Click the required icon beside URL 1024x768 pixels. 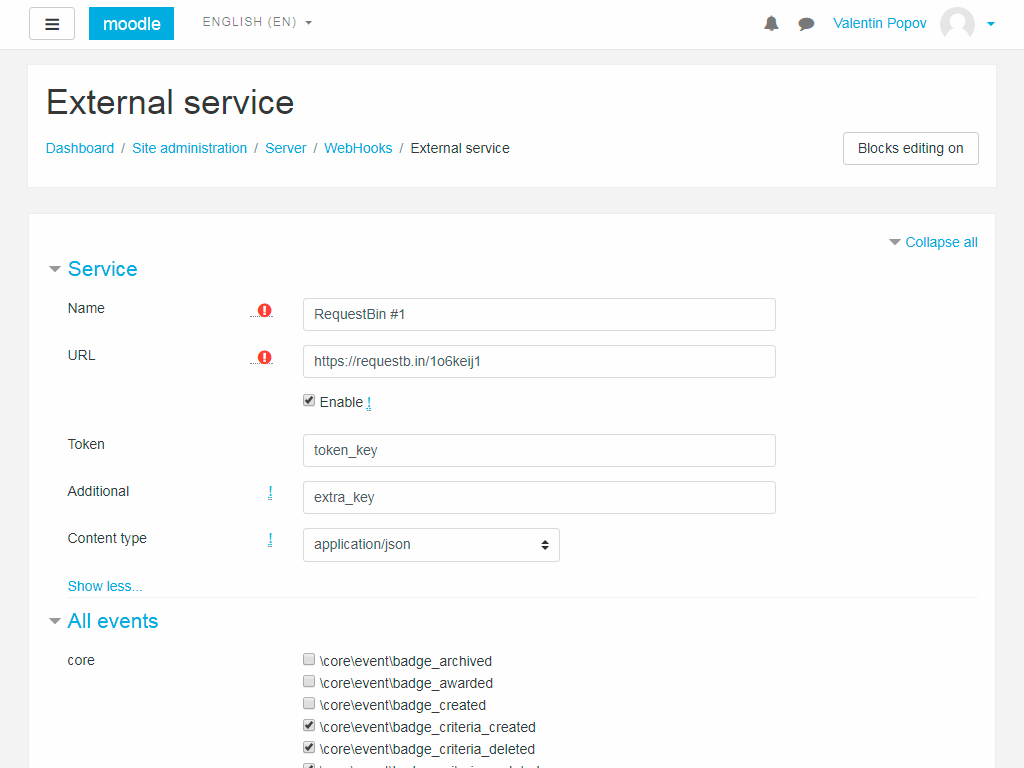click(264, 357)
